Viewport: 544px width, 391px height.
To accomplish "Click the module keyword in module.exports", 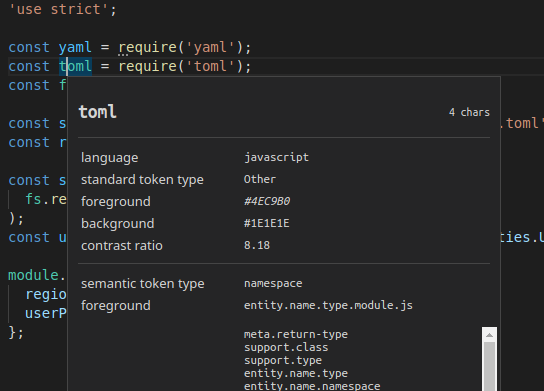I will tap(33, 275).
